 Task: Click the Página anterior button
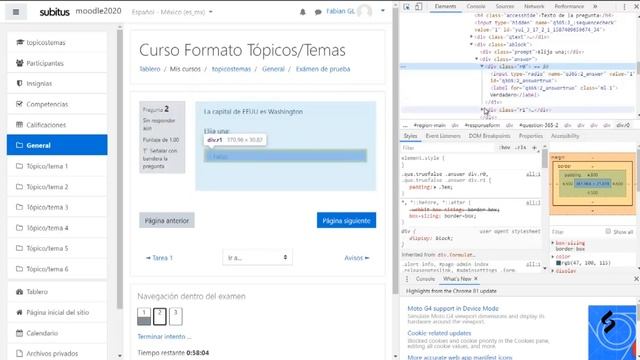pos(167,220)
